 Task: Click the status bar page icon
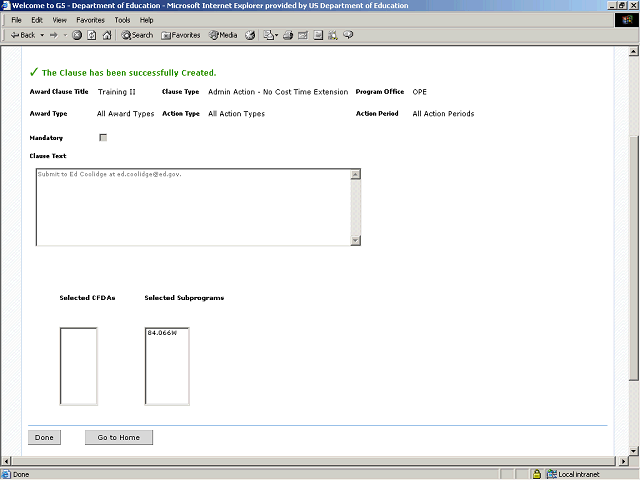6,474
